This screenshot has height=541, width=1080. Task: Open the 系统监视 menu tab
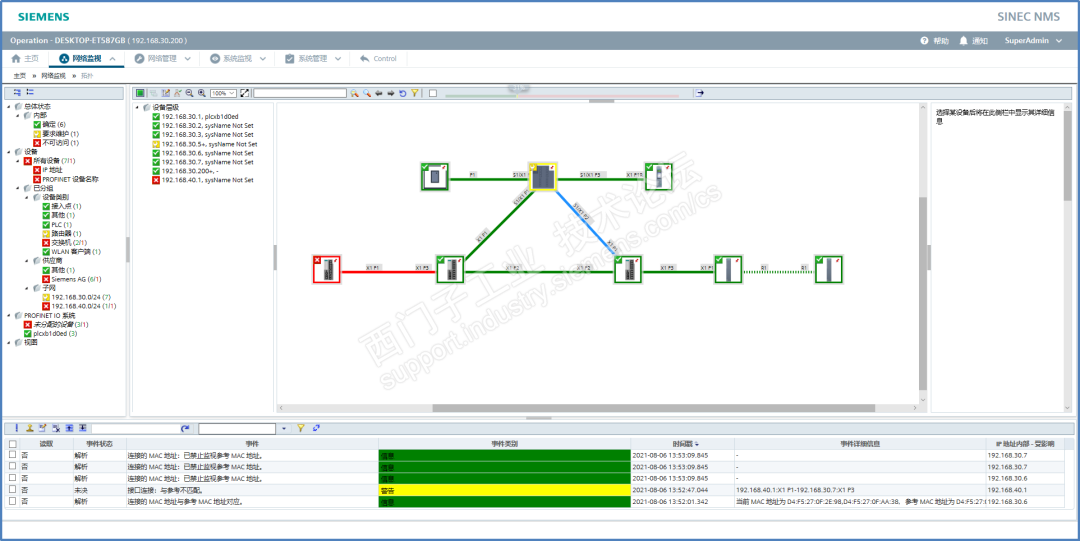click(238, 59)
